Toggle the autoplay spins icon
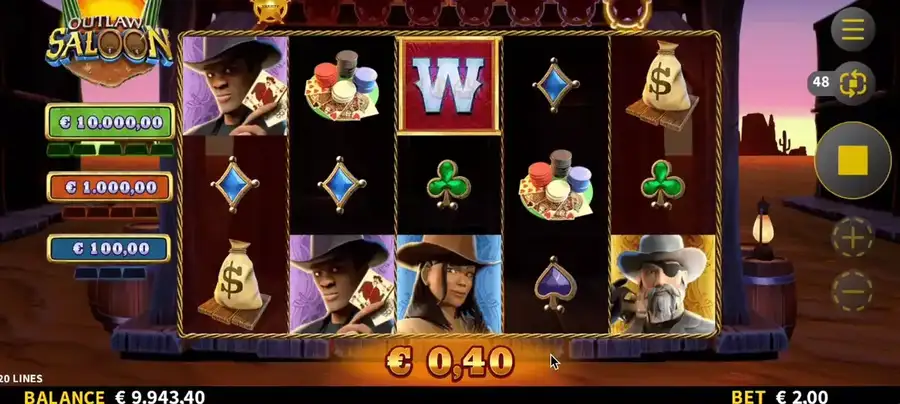 (x=853, y=83)
